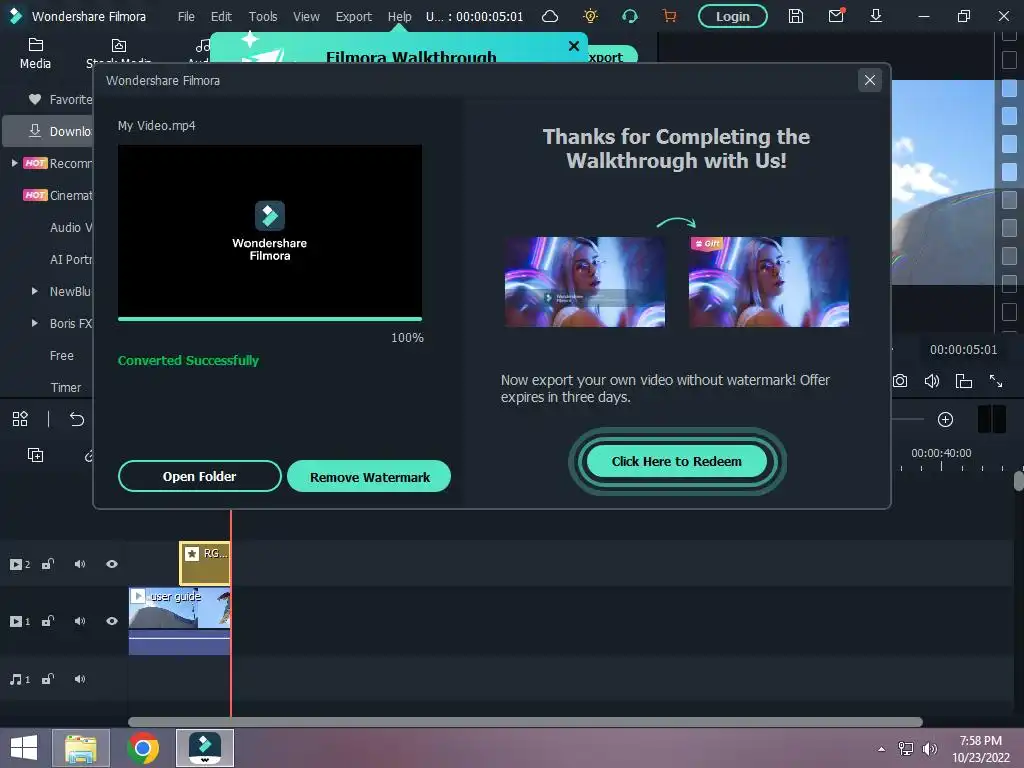The width and height of the screenshot is (1024, 768).
Task: Hide video track 2 with eye icon
Action: 112,564
